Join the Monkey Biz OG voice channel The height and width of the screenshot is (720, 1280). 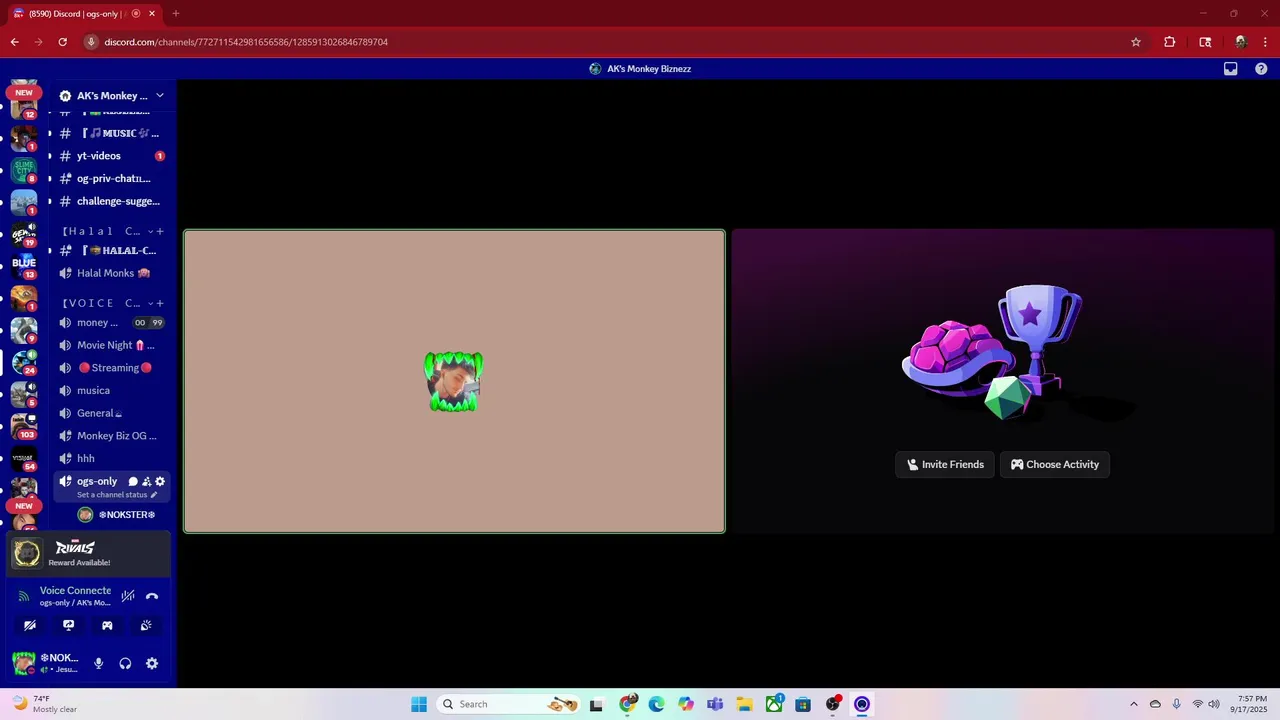pos(111,436)
